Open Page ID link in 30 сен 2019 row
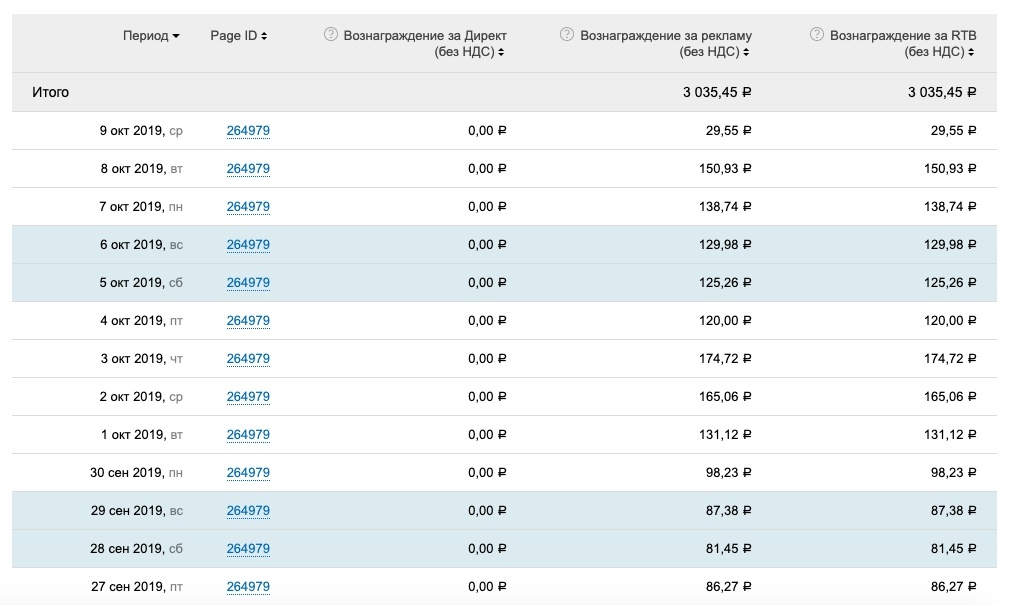This screenshot has width=1016, height=605. coord(248,473)
